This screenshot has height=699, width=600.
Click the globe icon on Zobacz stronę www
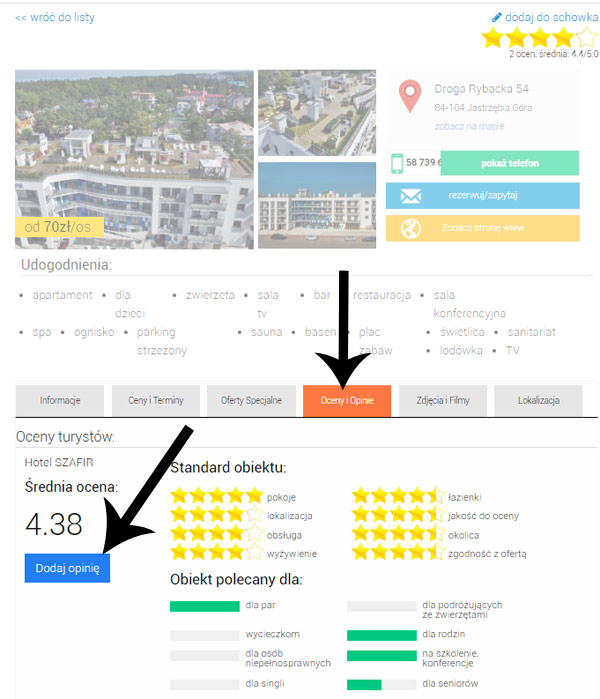tap(411, 228)
